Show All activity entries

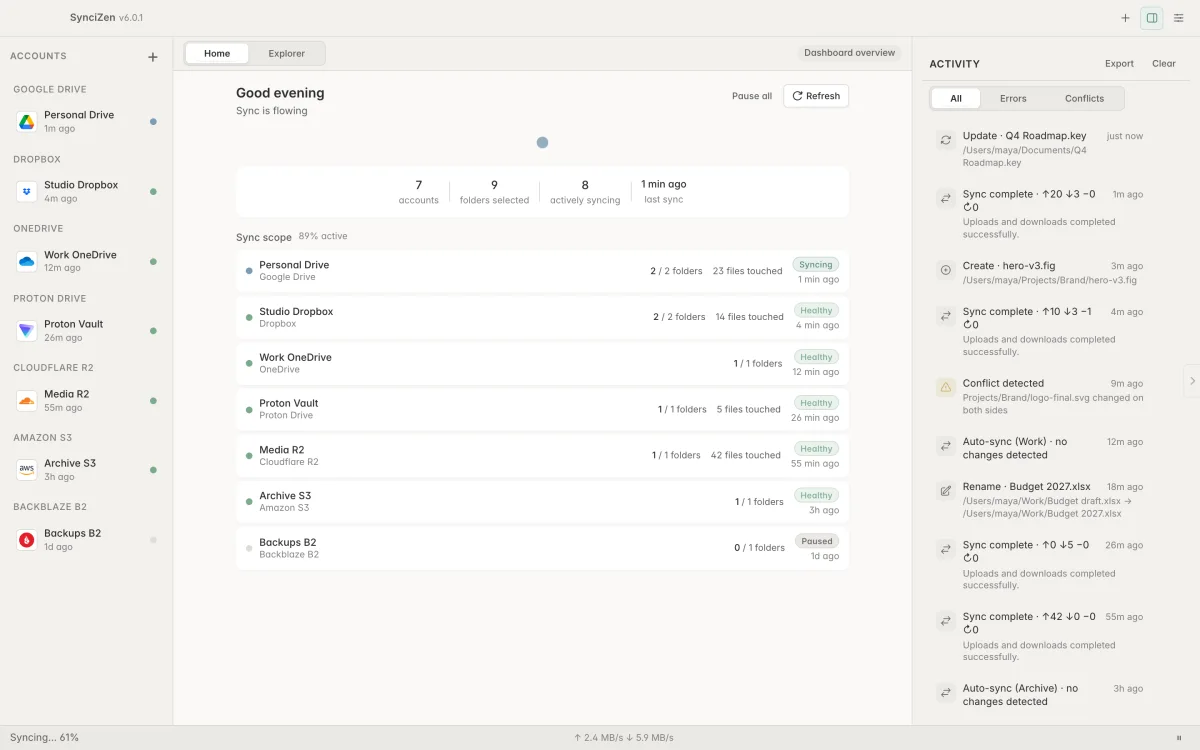[956, 98]
